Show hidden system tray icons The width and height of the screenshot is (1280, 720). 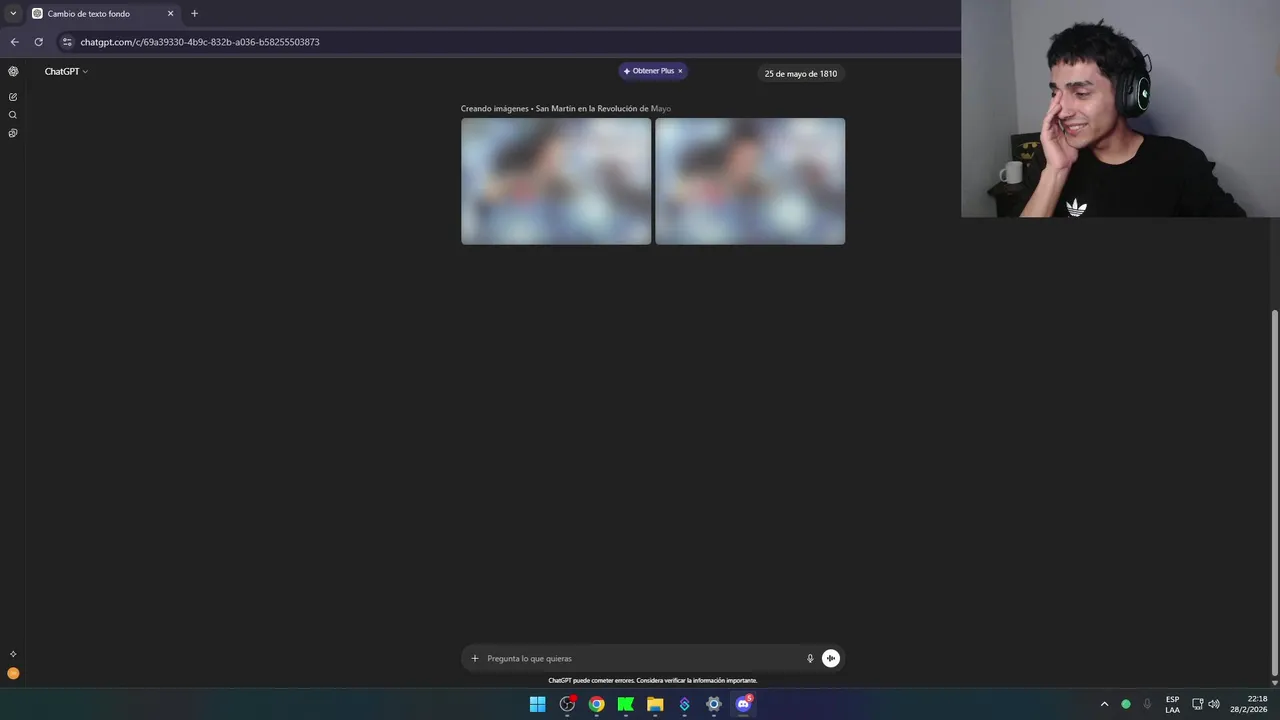(1104, 704)
